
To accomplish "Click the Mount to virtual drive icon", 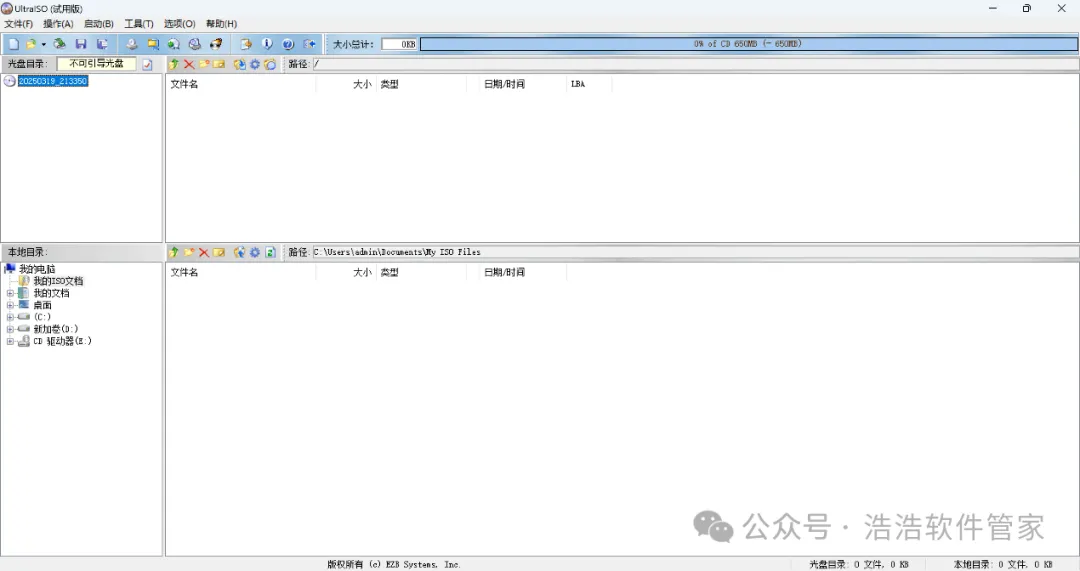I will pyautogui.click(x=195, y=44).
